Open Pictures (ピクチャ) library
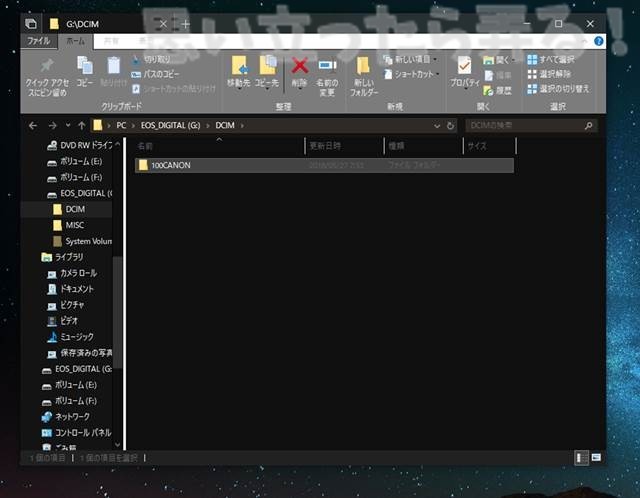The height and width of the screenshot is (498, 640). pyautogui.click(x=66, y=305)
